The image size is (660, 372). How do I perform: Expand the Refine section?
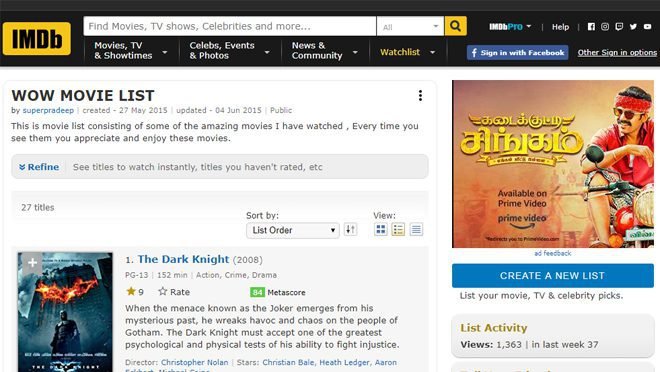click(39, 167)
